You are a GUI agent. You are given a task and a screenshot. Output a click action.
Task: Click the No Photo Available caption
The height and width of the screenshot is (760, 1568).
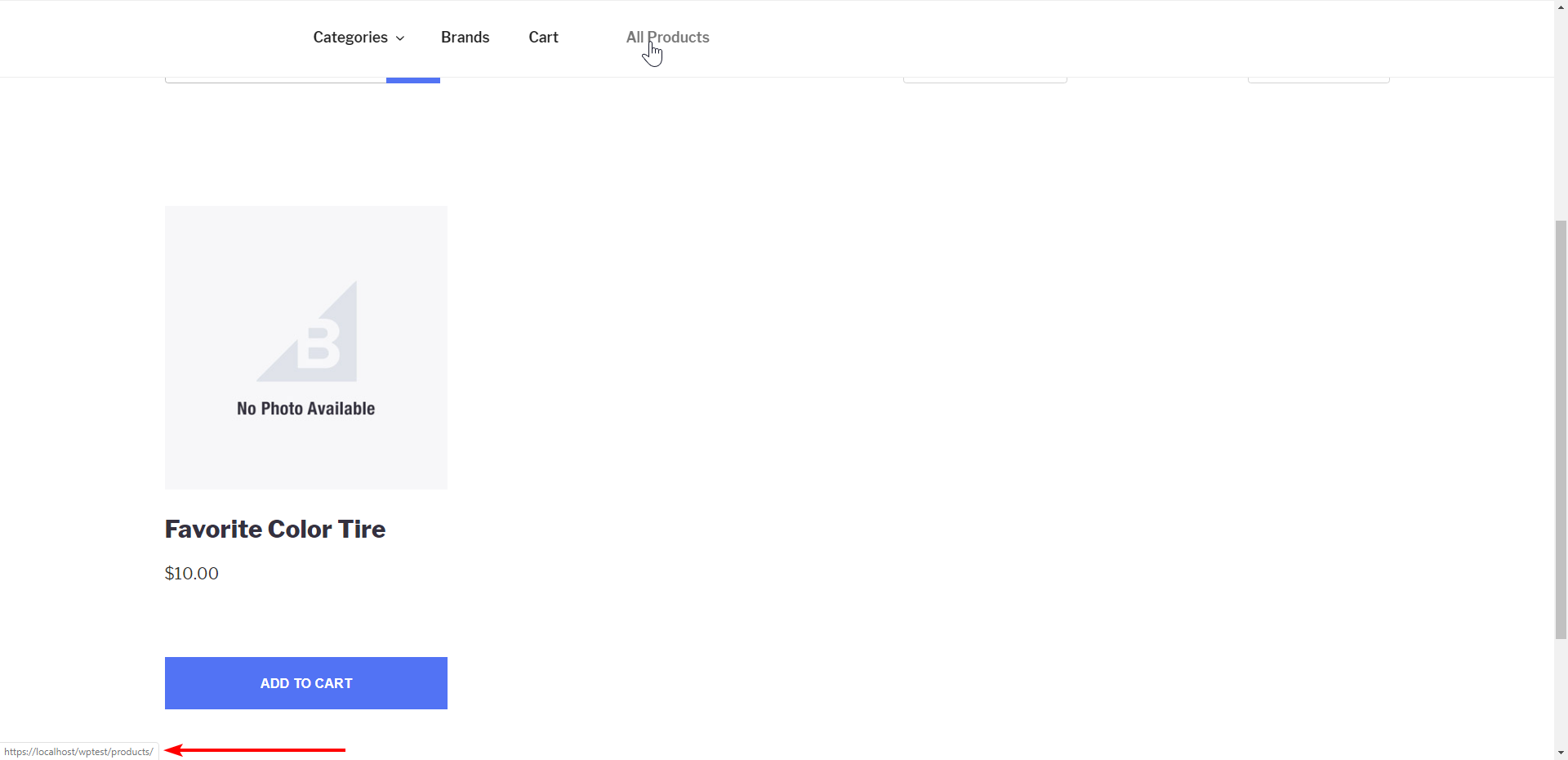306,409
